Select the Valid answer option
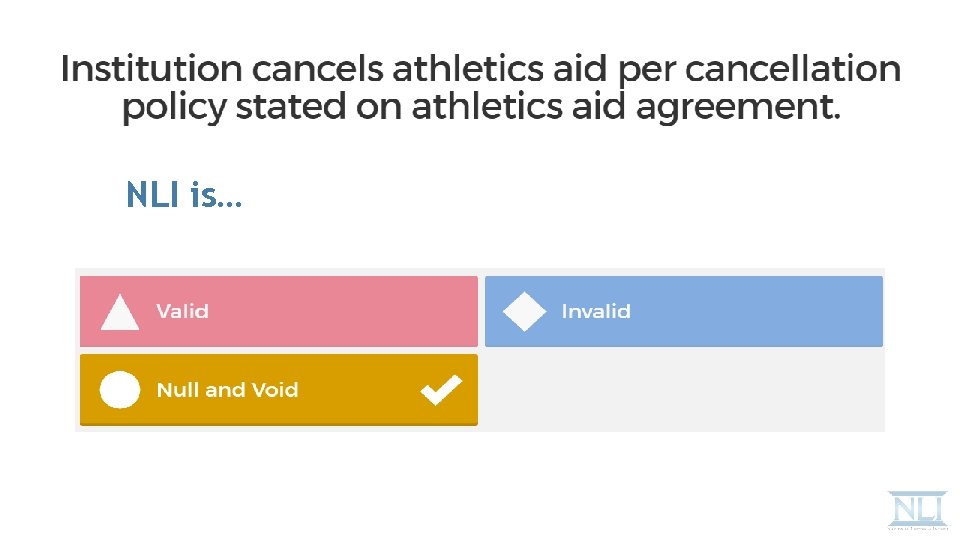 pyautogui.click(x=278, y=311)
